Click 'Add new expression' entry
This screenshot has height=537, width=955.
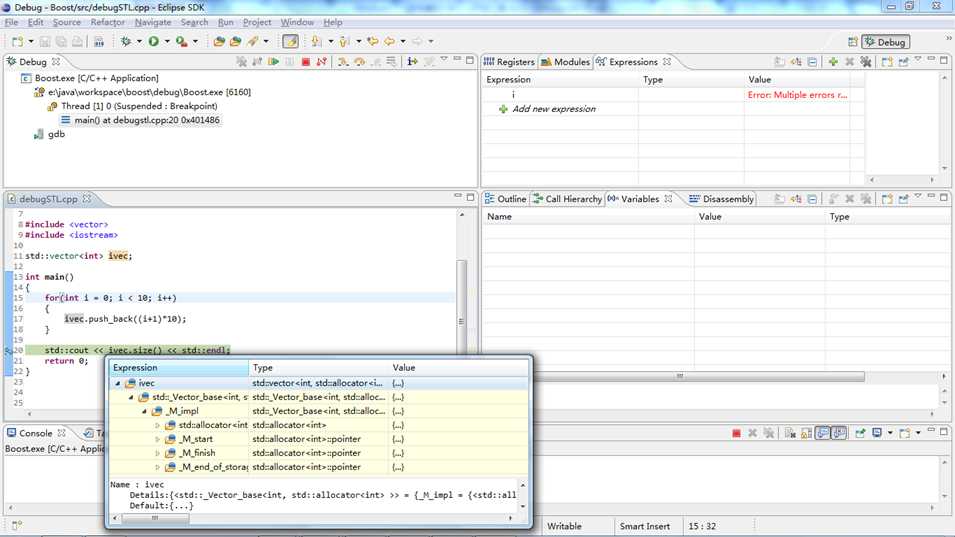[x=554, y=109]
